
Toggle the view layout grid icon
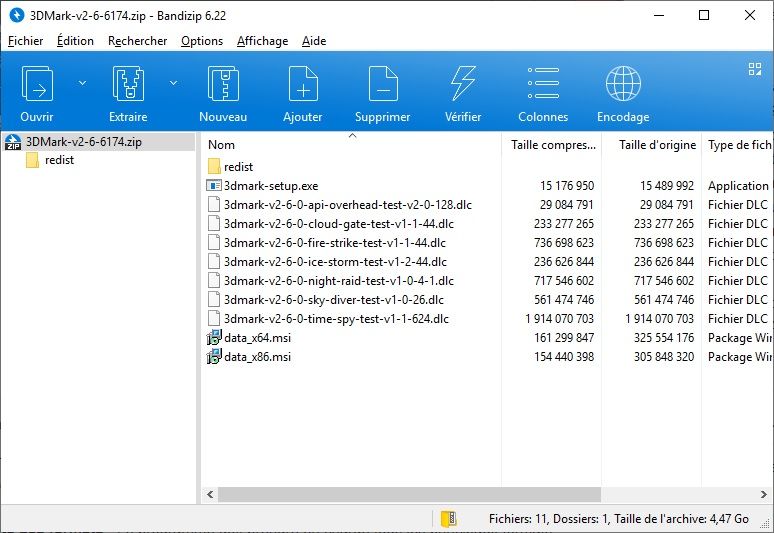[755, 69]
